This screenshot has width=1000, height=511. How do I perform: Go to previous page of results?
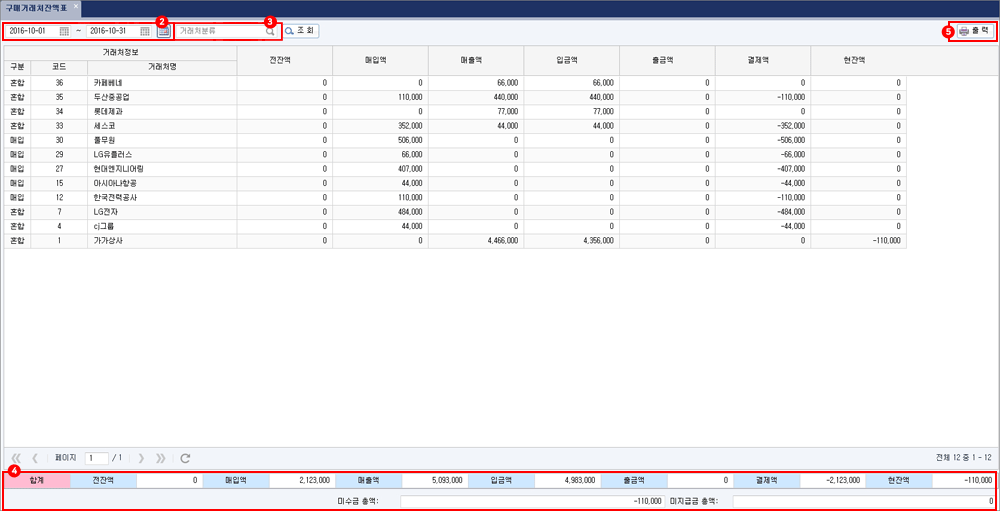(35, 457)
